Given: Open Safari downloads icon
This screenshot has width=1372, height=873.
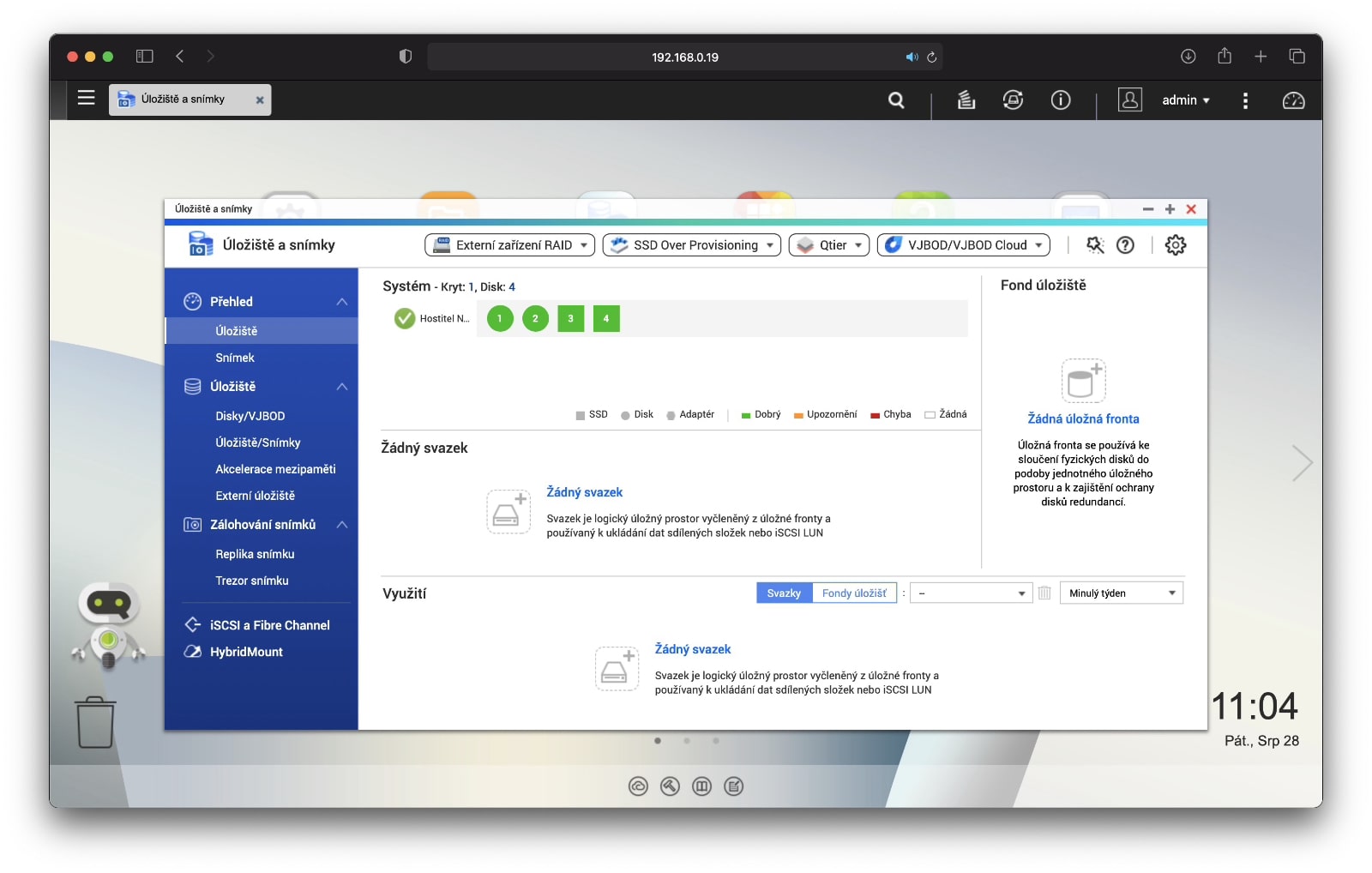Looking at the screenshot, I should coord(1188,57).
